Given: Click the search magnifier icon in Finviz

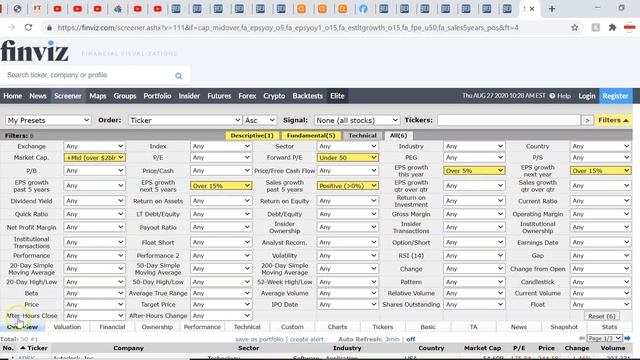Looking at the screenshot, I should (178, 76).
